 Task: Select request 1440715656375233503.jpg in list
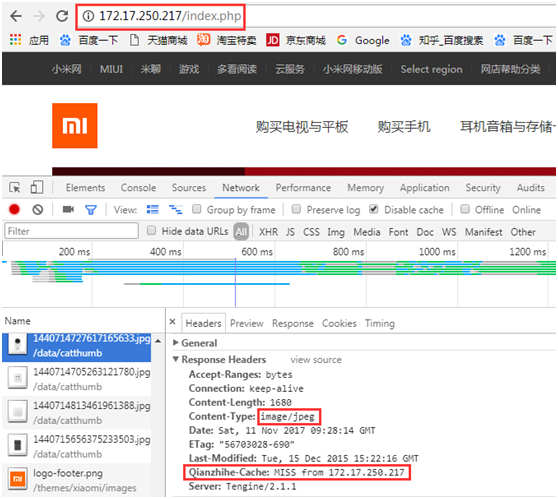coord(77,446)
